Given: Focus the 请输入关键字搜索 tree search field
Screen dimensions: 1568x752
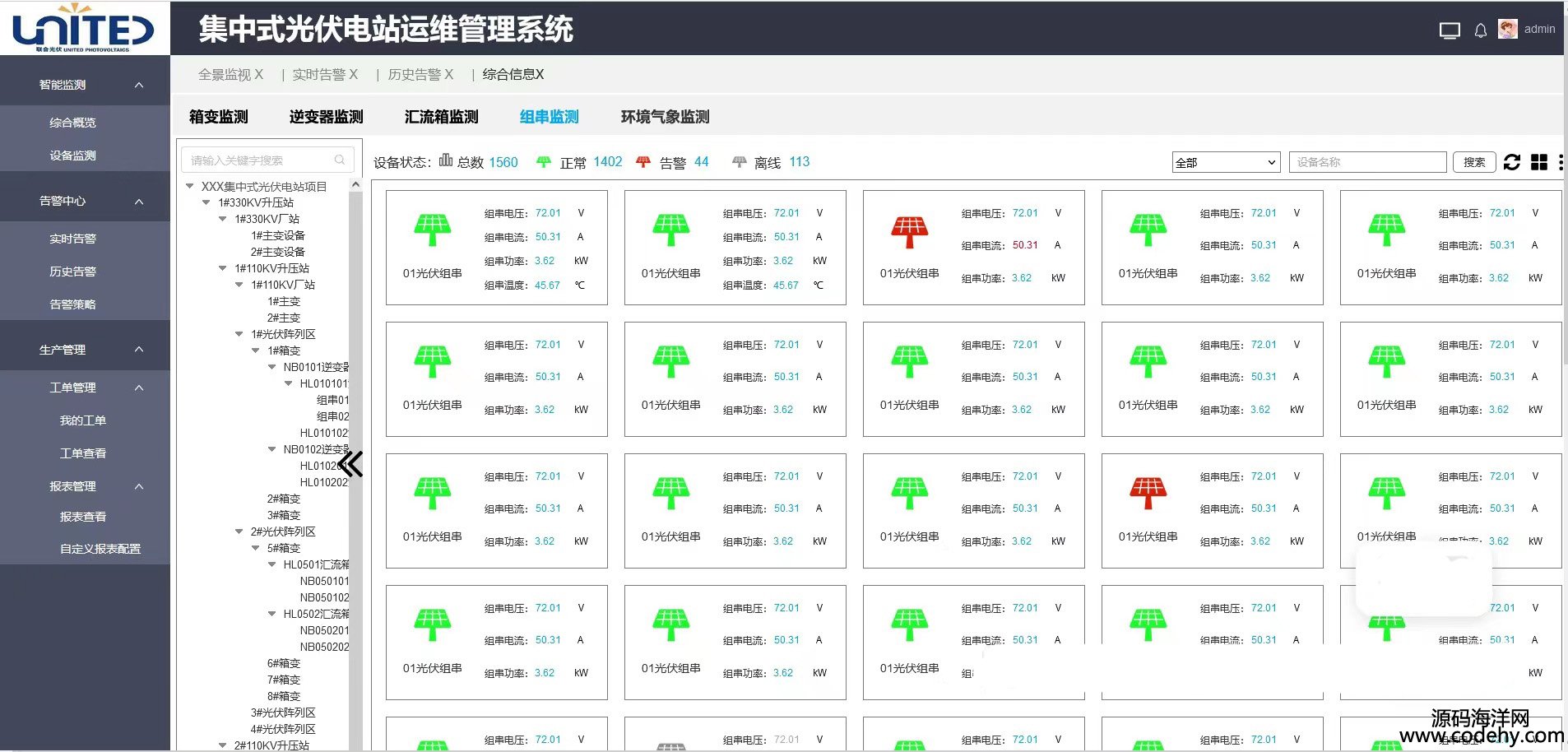Looking at the screenshot, I should pos(267,160).
